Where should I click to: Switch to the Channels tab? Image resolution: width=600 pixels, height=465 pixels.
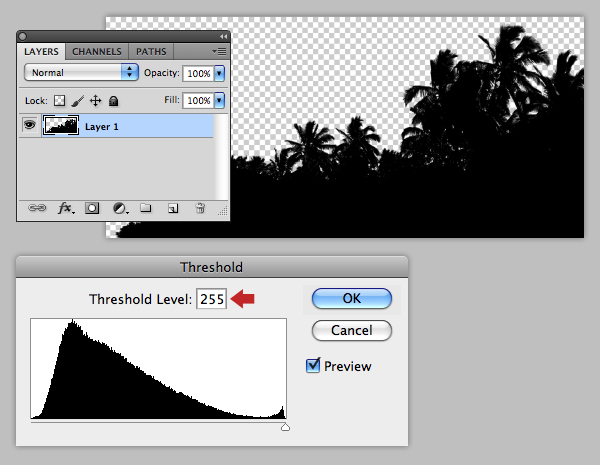click(x=97, y=52)
